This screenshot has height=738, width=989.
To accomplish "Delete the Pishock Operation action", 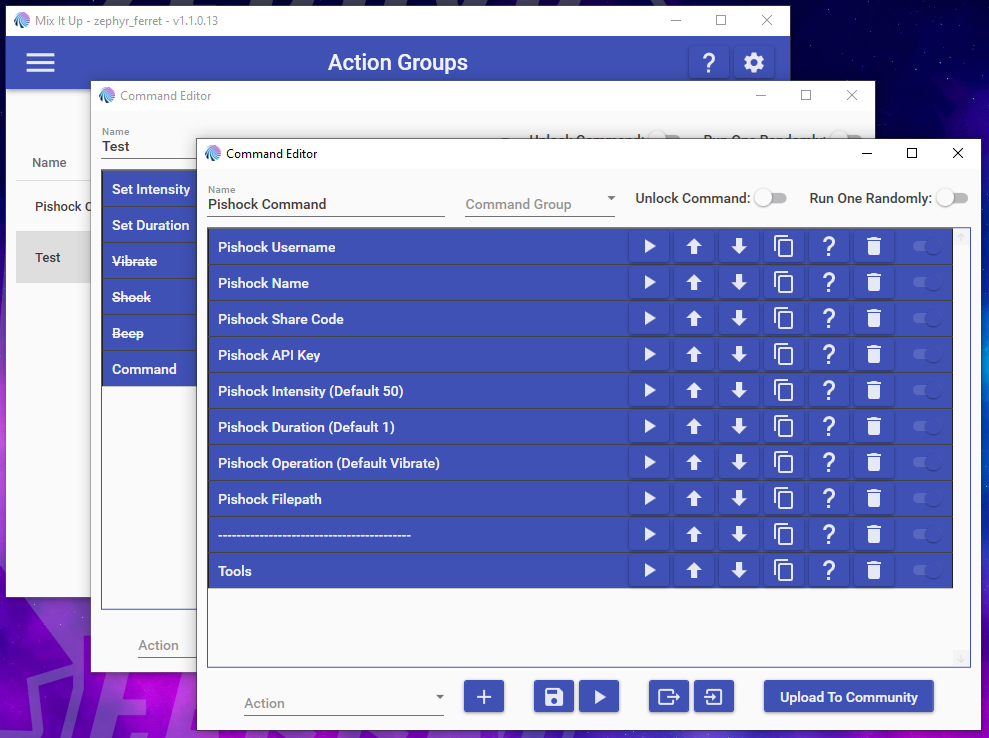I will [x=874, y=462].
